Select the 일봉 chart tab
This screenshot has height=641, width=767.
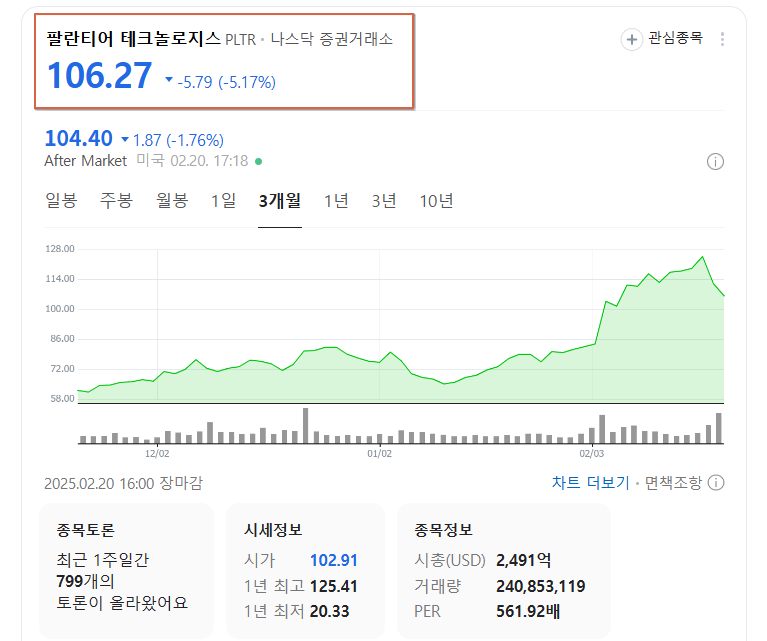(61, 201)
